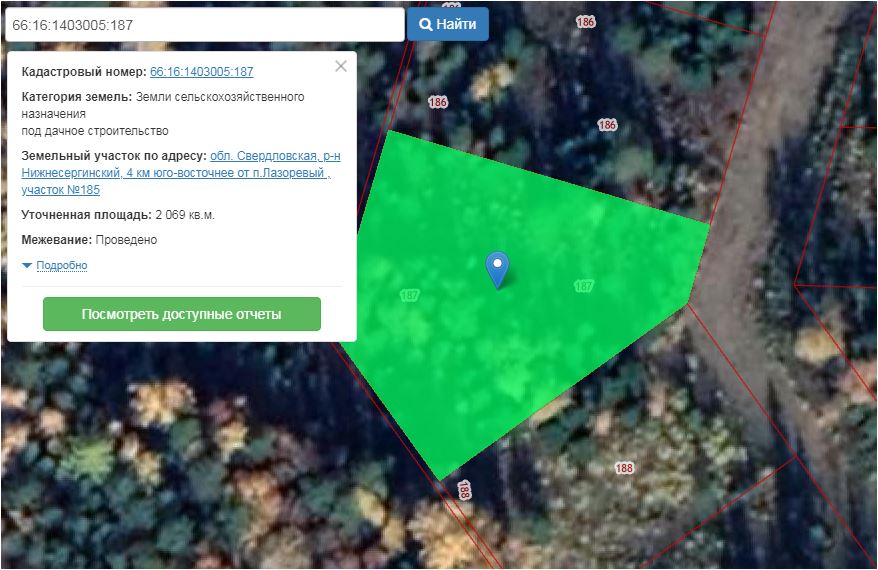The width and height of the screenshot is (878, 570).
Task: Click Посмотреть доступные отчеты button
Action: (182, 314)
